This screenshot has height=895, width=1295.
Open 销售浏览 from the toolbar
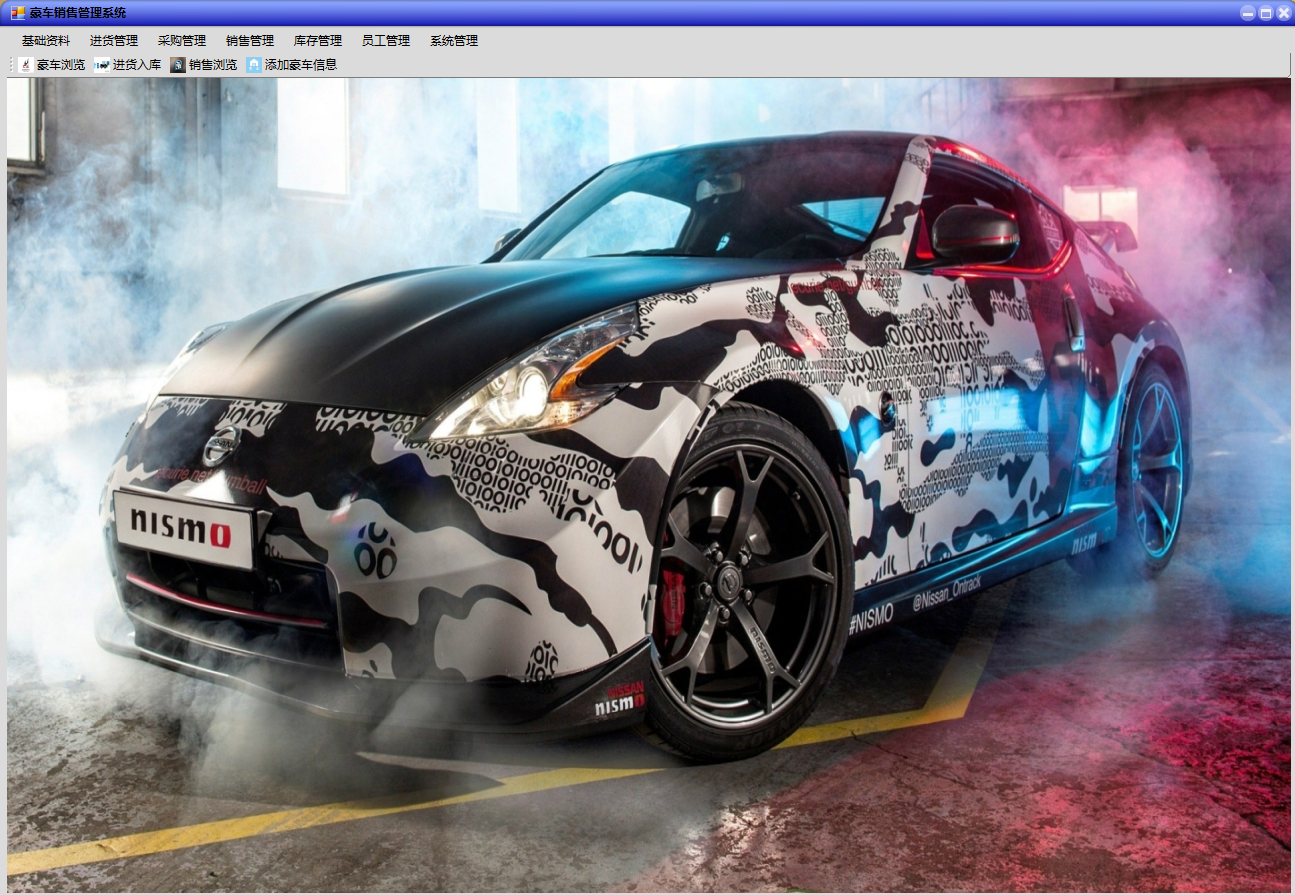(x=204, y=65)
